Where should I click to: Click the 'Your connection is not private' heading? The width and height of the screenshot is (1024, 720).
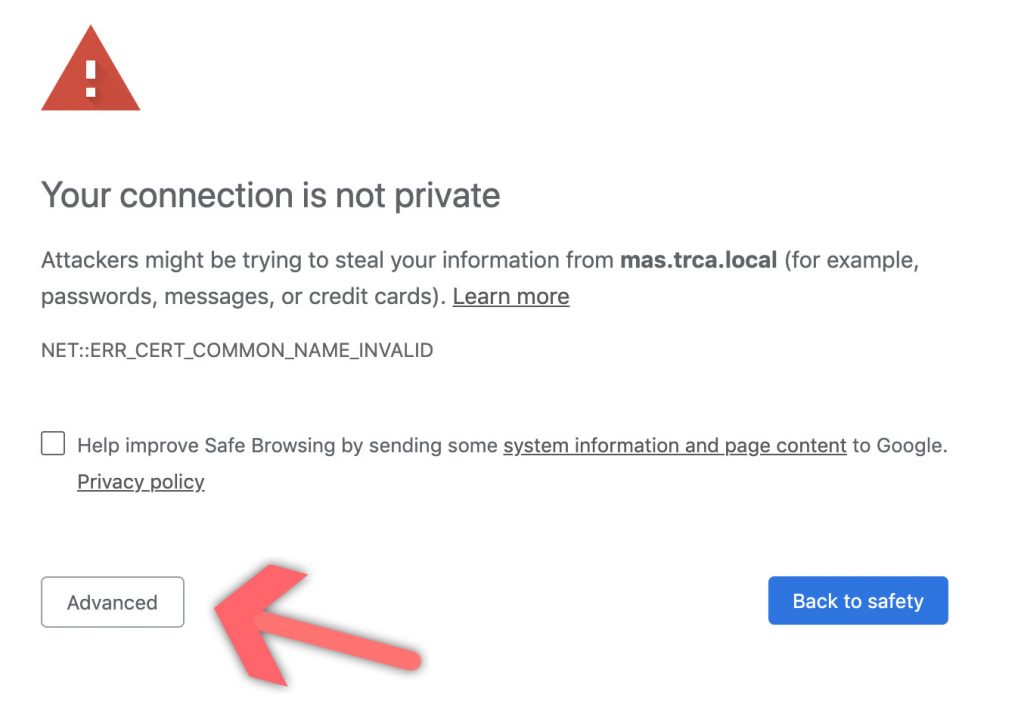(x=270, y=195)
